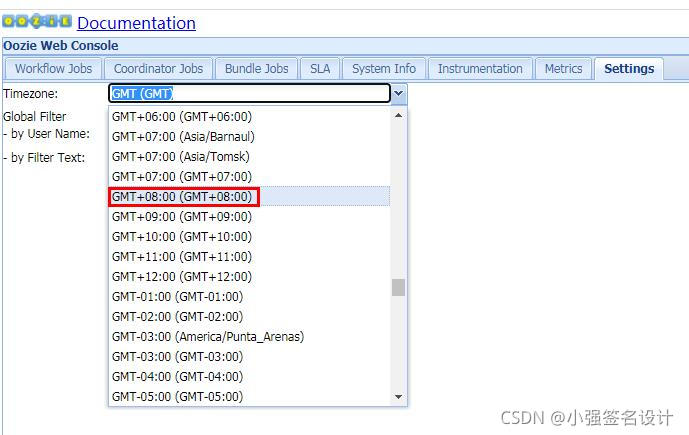The width and height of the screenshot is (689, 435).
Task: Pick GMT-01:00 (GMT-01:00) option
Action: point(249,297)
